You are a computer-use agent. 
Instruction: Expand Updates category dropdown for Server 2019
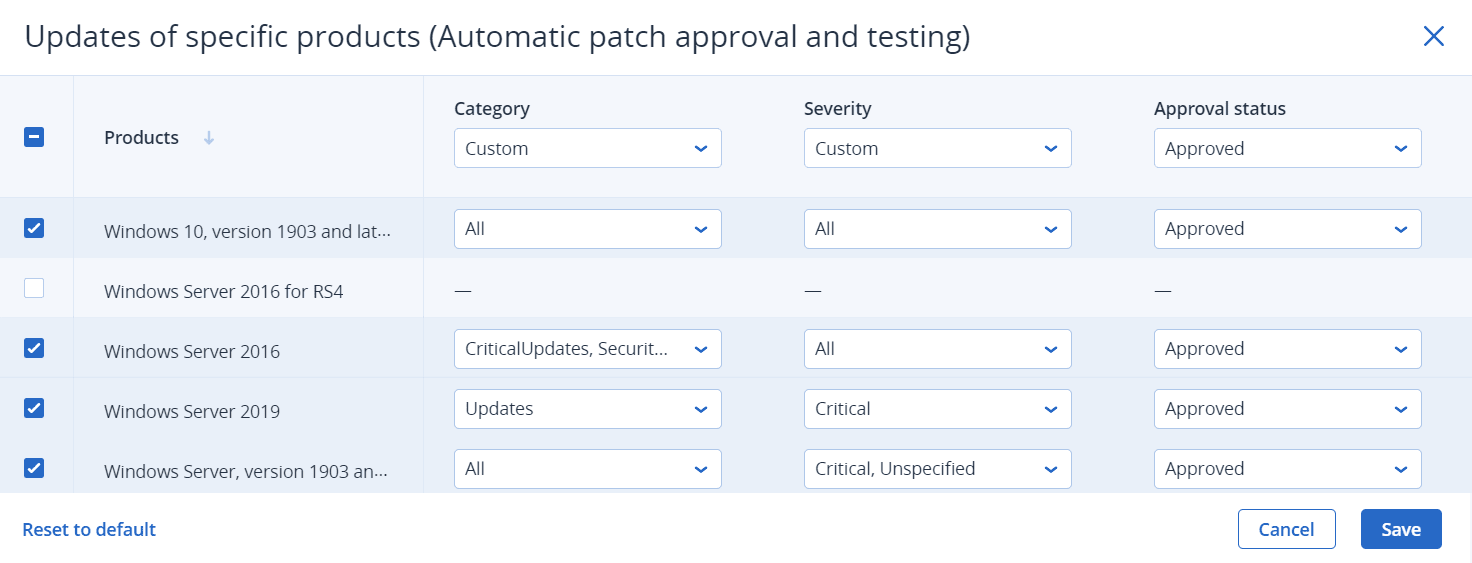[x=587, y=409]
